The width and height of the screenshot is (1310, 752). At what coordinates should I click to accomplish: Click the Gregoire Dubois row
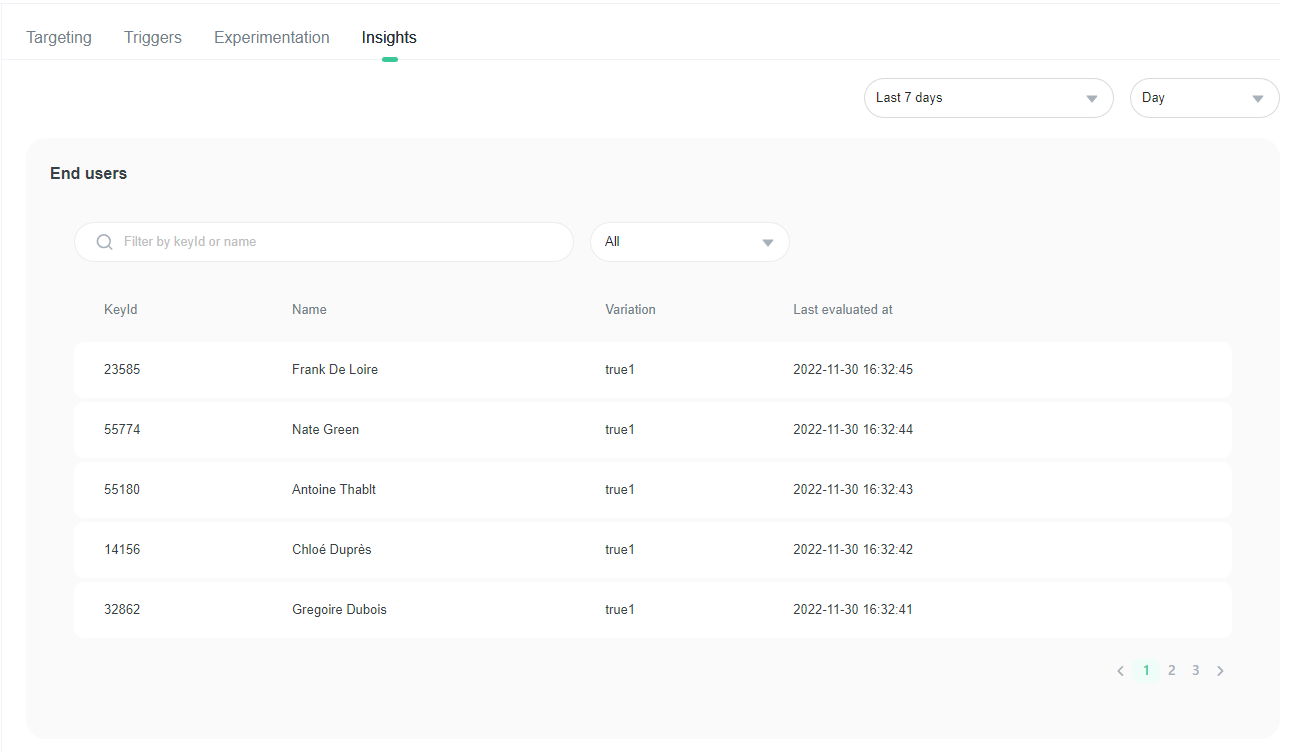point(652,610)
